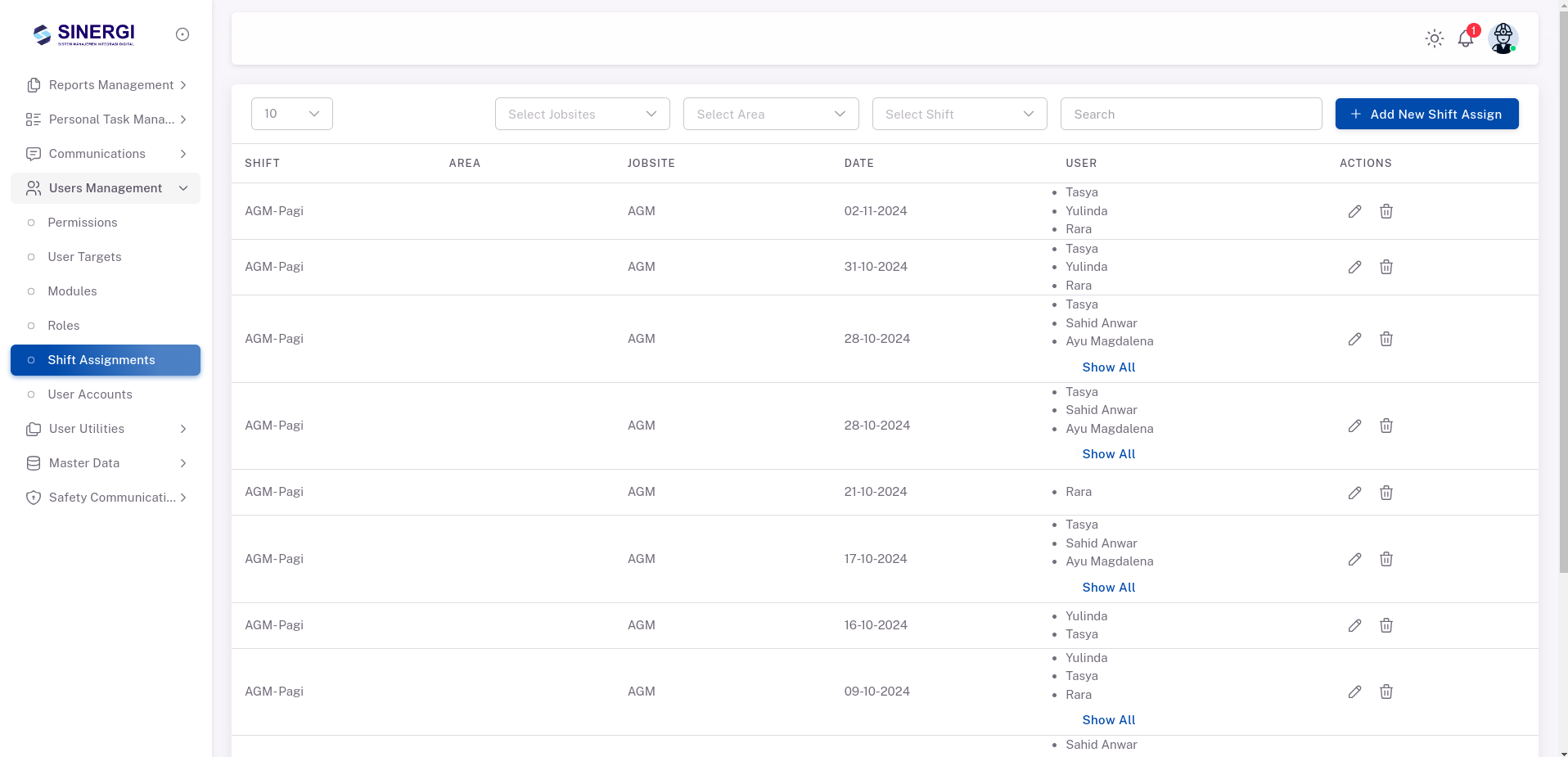Viewport: 1568px width, 757px height.
Task: Click into the Search field
Action: pyautogui.click(x=1191, y=114)
